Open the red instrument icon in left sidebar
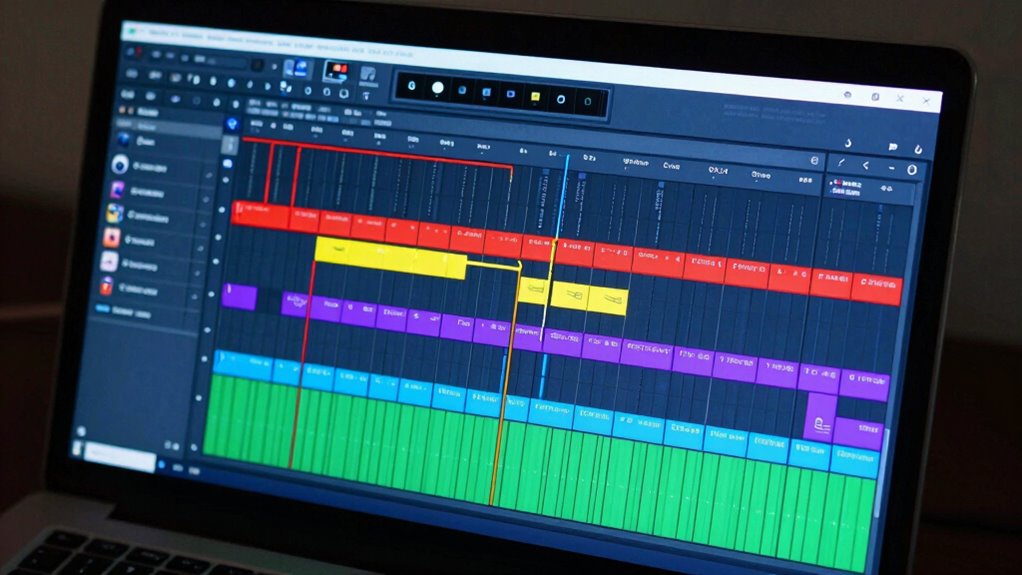1022x575 pixels. coord(111,238)
